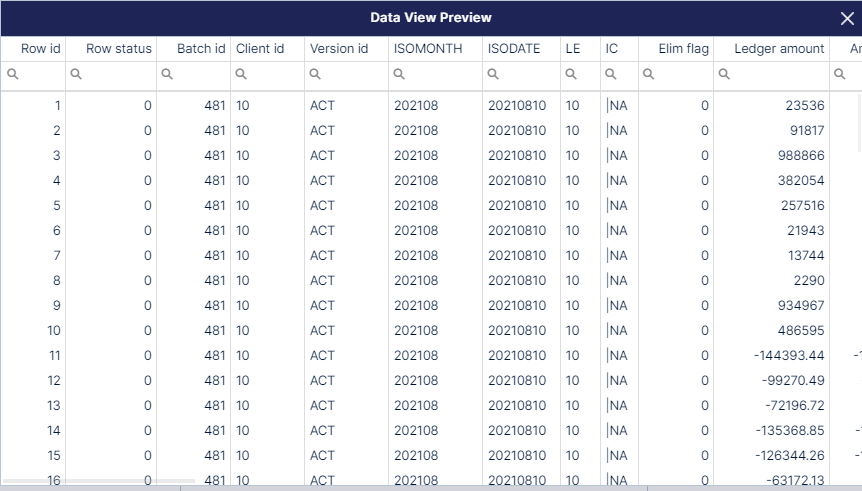This screenshot has width=862, height=491.
Task: Sort by the Ledger amount column header
Action: (x=779, y=48)
